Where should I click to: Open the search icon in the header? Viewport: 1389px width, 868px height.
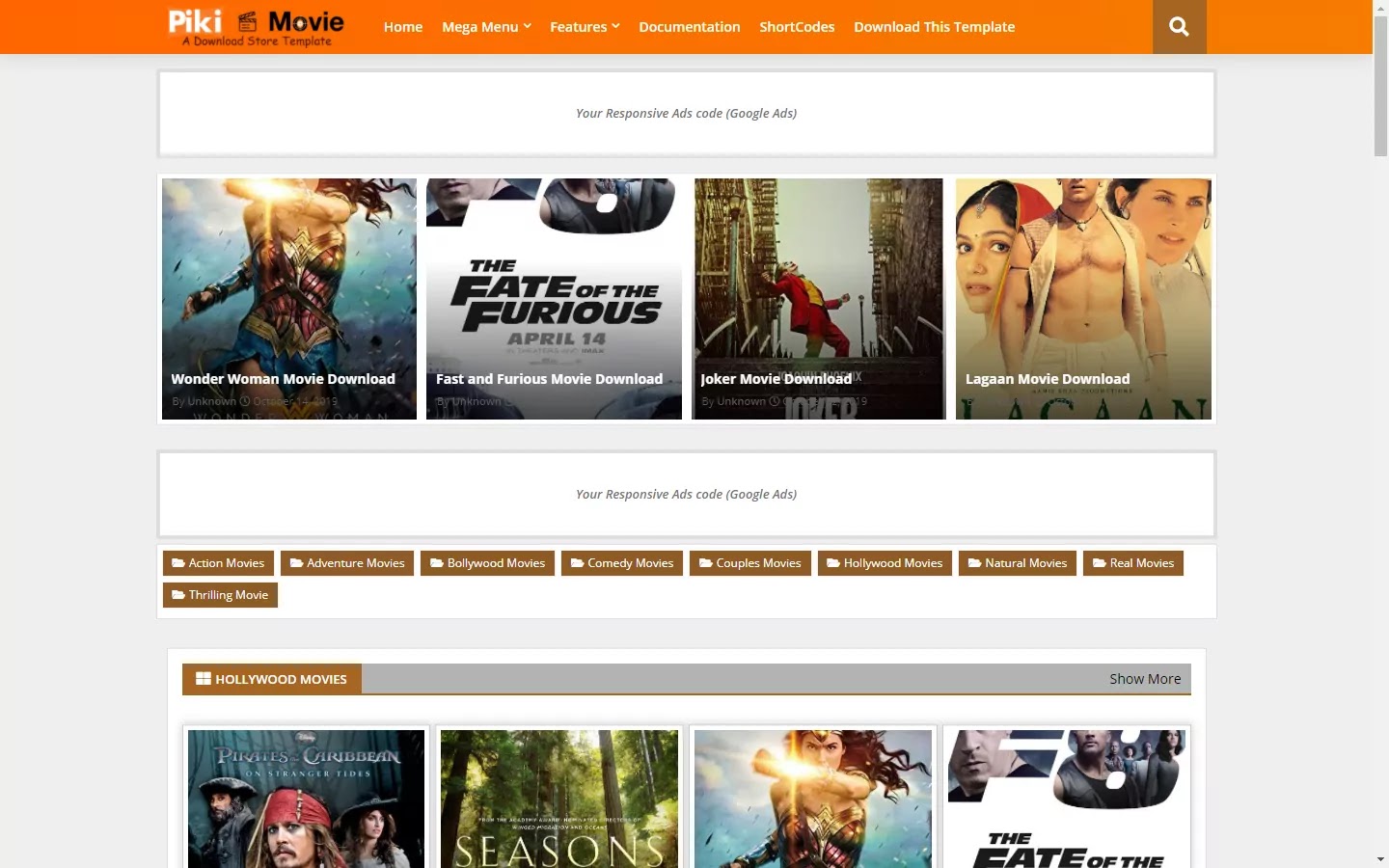[1179, 27]
